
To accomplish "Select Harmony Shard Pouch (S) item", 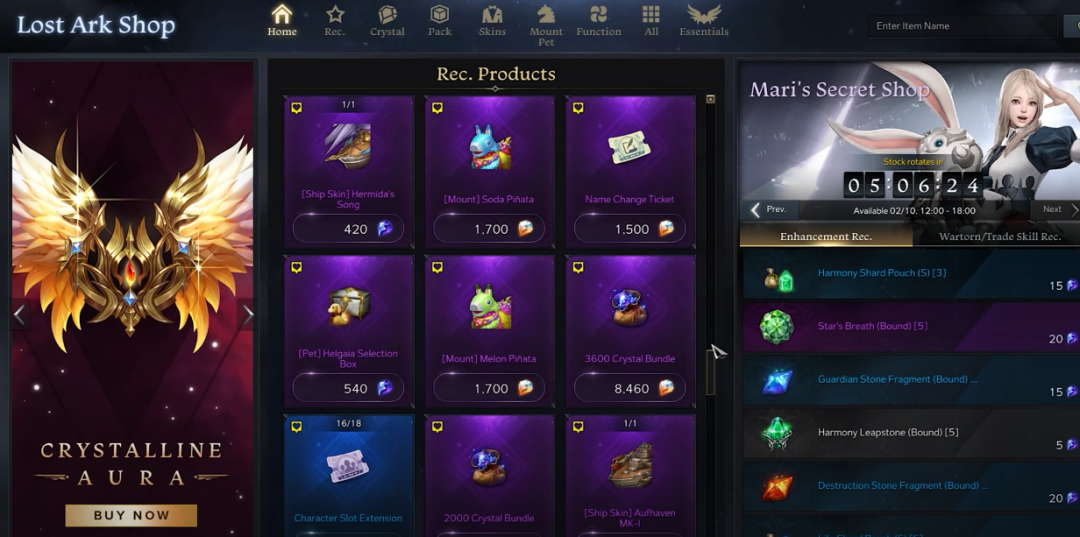I will 911,273.
